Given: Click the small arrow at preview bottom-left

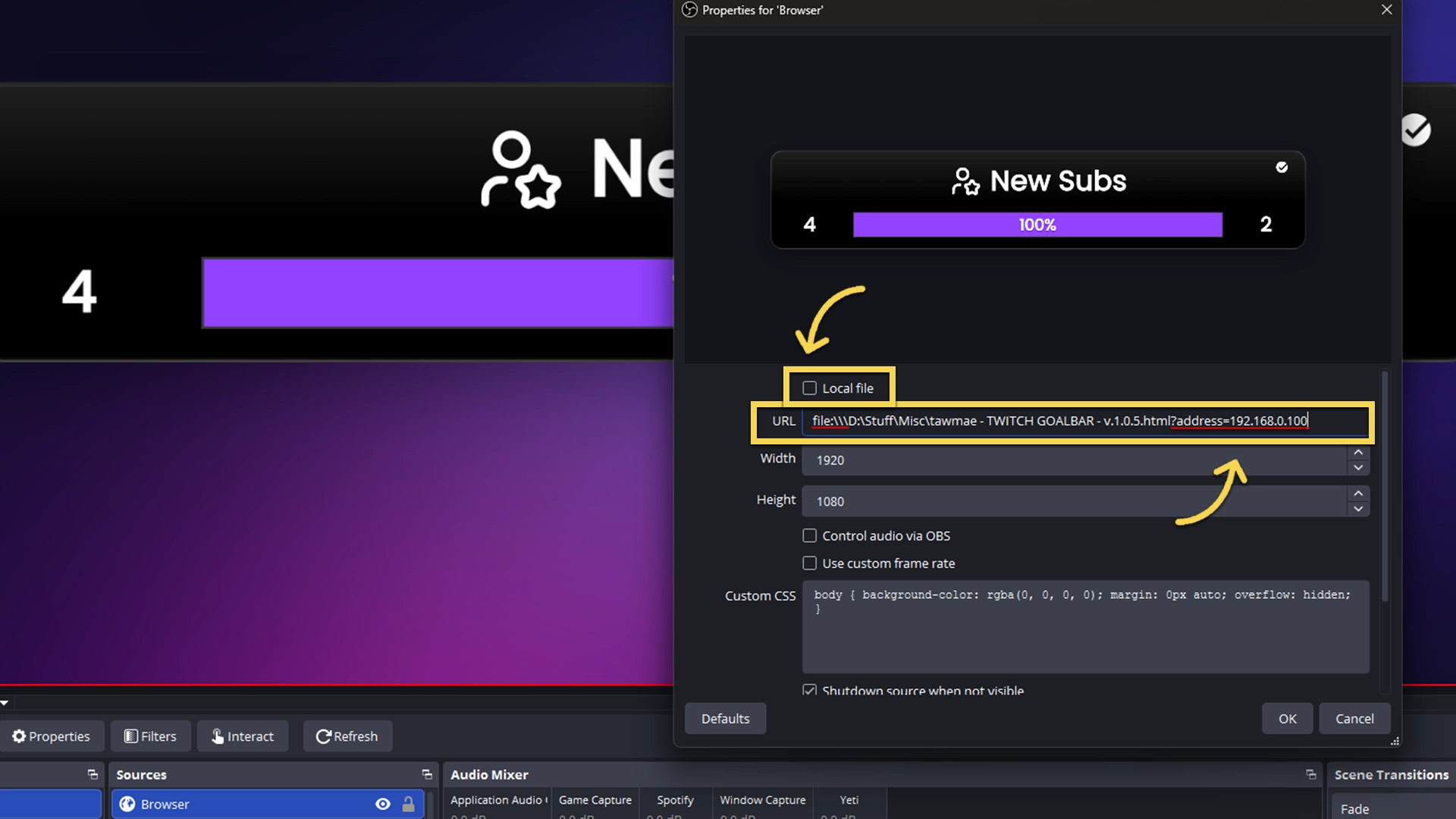Looking at the screenshot, I should (5, 703).
